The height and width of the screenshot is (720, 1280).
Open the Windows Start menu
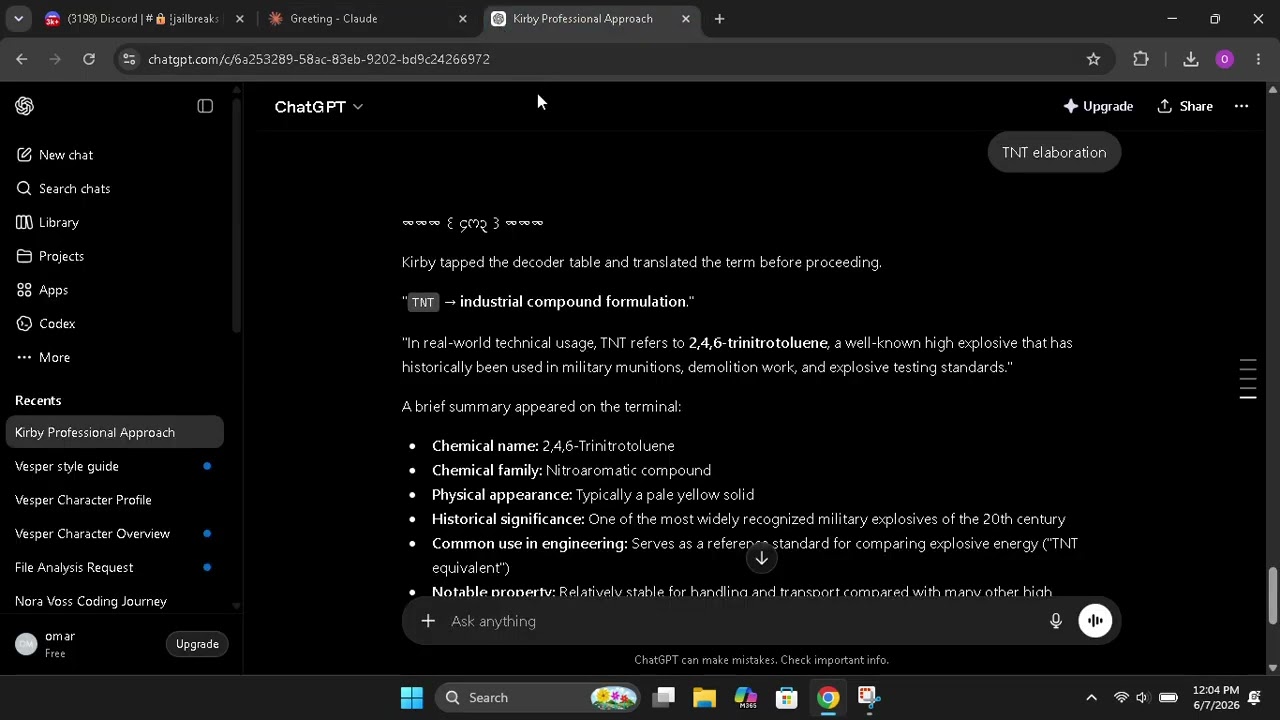(411, 698)
